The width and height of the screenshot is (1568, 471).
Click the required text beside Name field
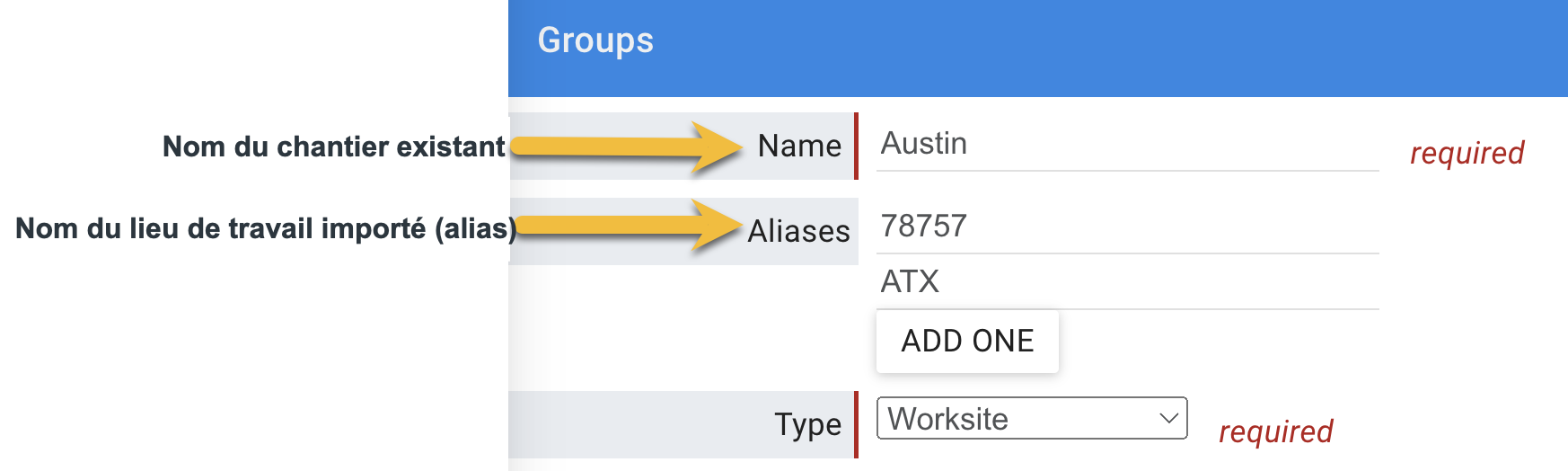pyautogui.click(x=1467, y=153)
